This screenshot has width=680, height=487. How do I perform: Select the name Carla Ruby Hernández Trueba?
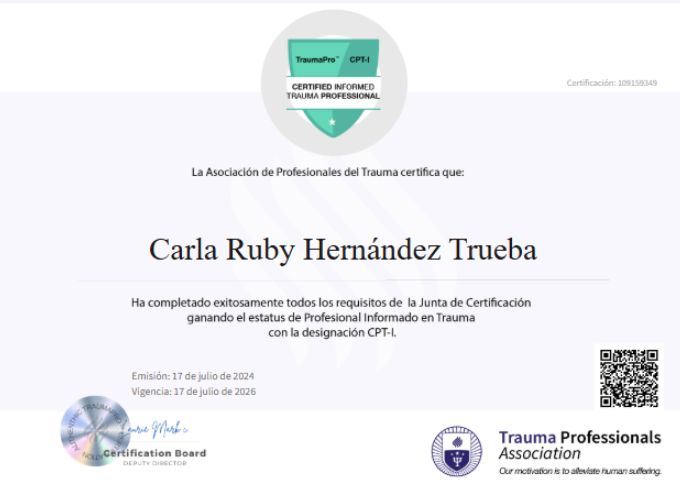343,250
